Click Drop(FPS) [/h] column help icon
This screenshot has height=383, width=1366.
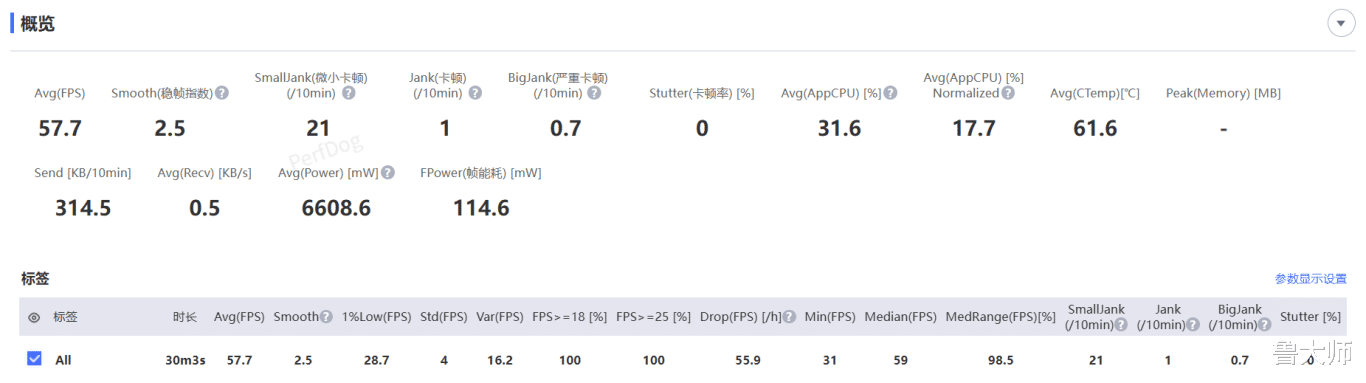click(x=790, y=317)
